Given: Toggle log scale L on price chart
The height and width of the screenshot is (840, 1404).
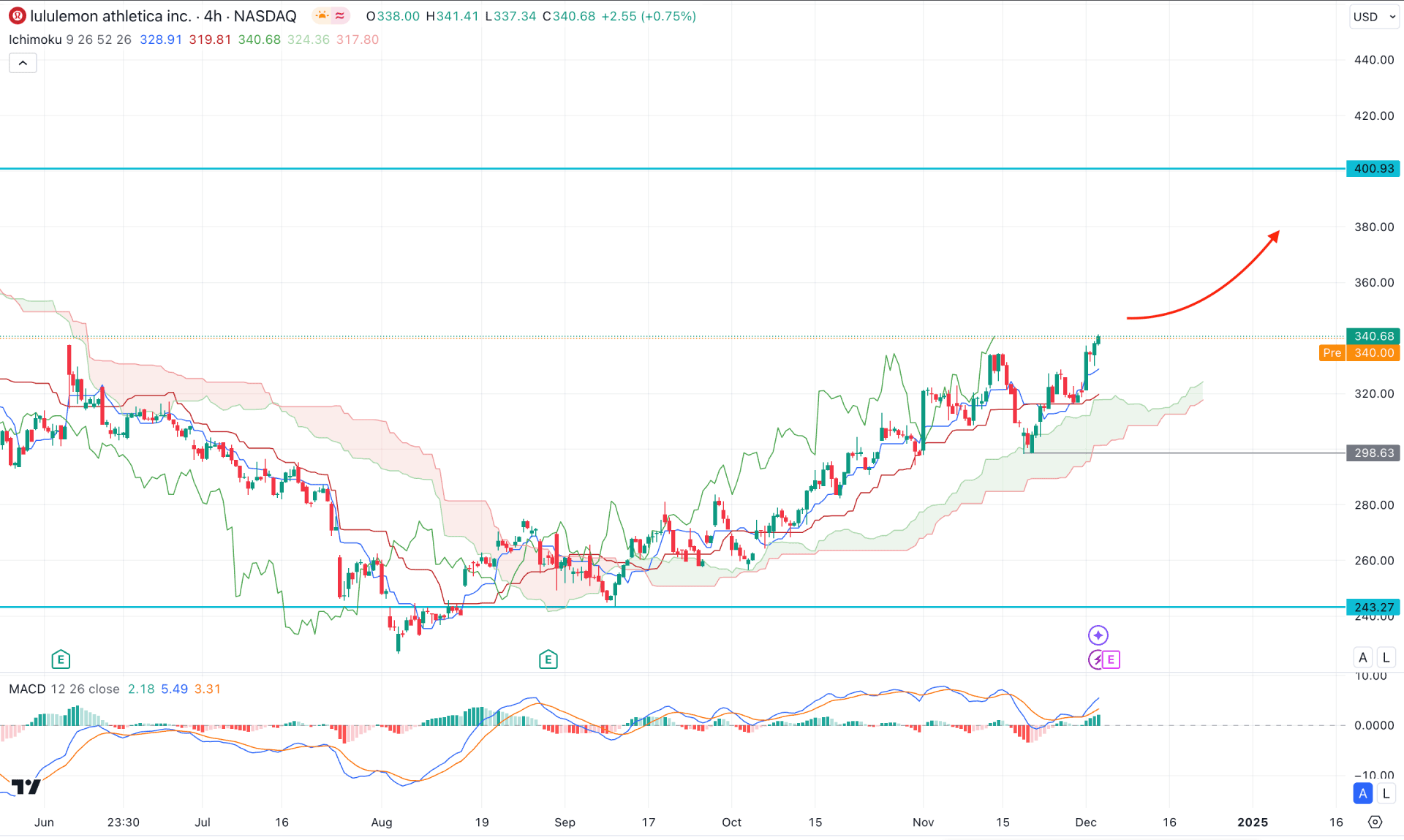Looking at the screenshot, I should pyautogui.click(x=1386, y=657).
